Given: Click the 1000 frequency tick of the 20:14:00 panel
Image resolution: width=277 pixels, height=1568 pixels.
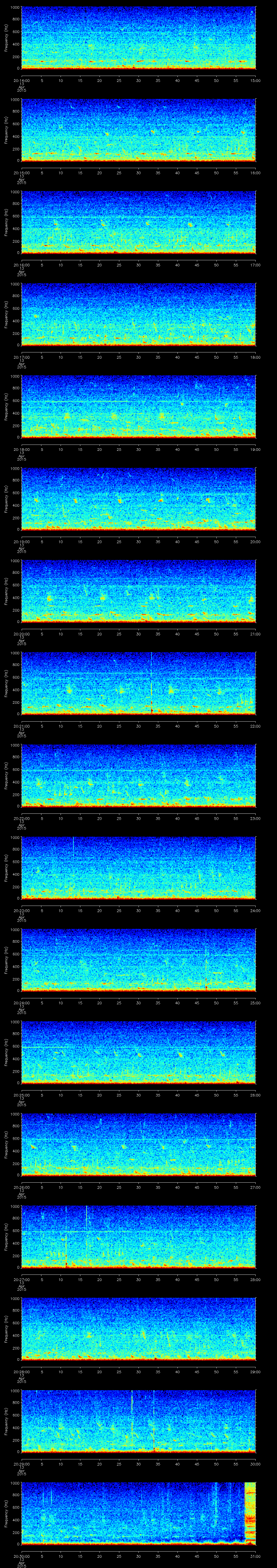Looking at the screenshot, I should (x=15, y=8).
